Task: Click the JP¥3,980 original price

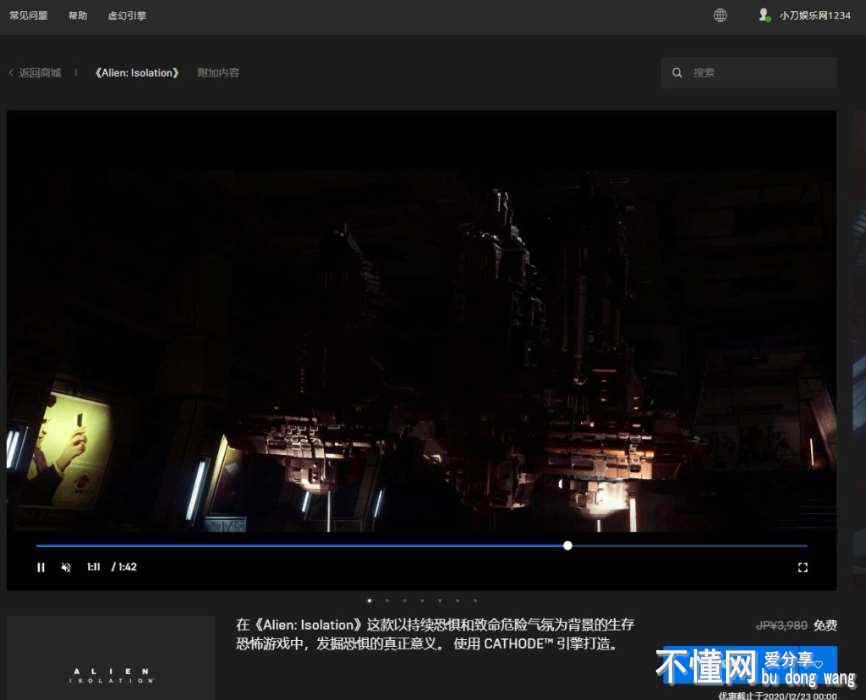Action: tap(781, 625)
